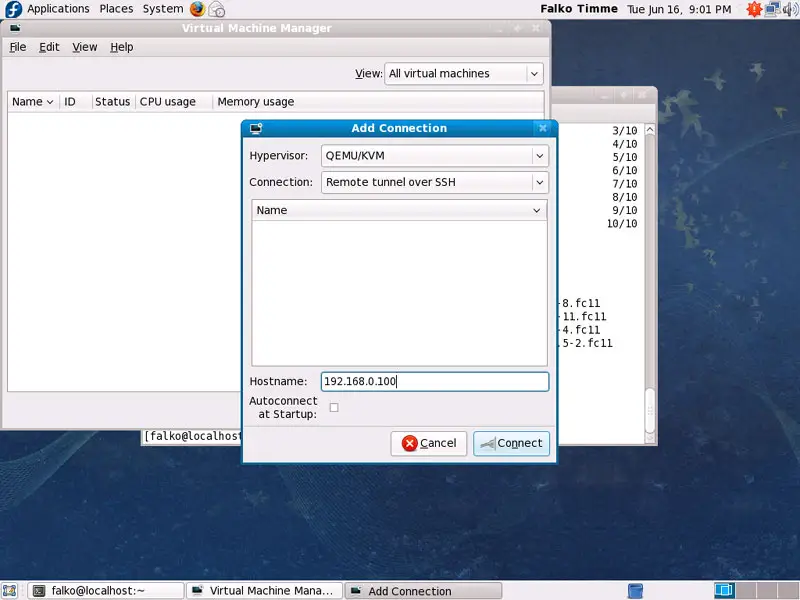Click the '10/10' line in the terminal
Screen dimensions: 800x600
point(622,223)
